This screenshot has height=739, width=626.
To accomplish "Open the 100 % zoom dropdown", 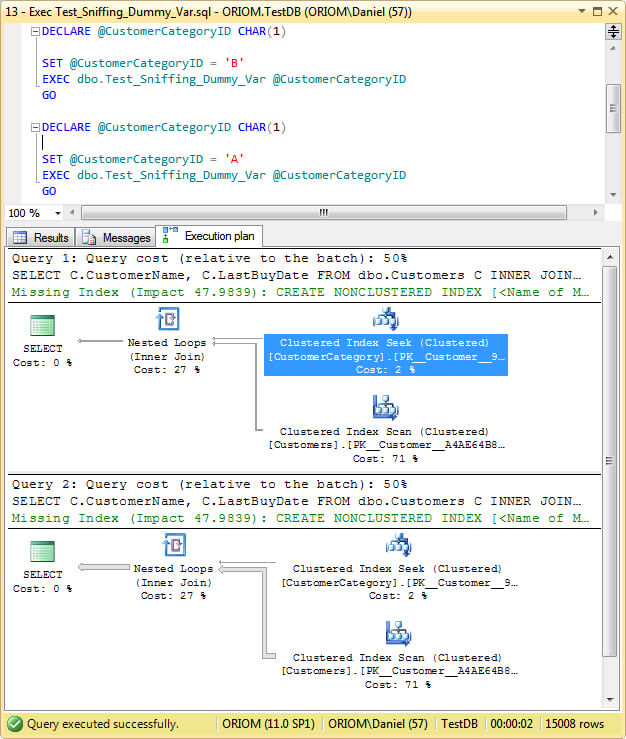I will (x=58, y=213).
